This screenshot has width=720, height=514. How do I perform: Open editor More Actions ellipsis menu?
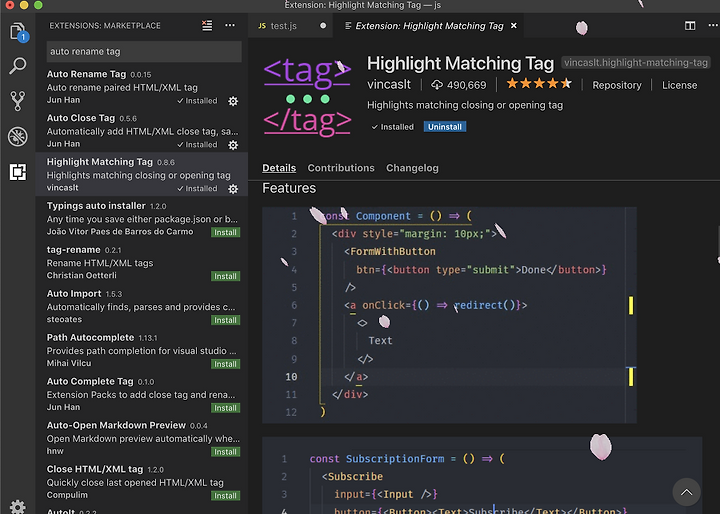pos(713,26)
